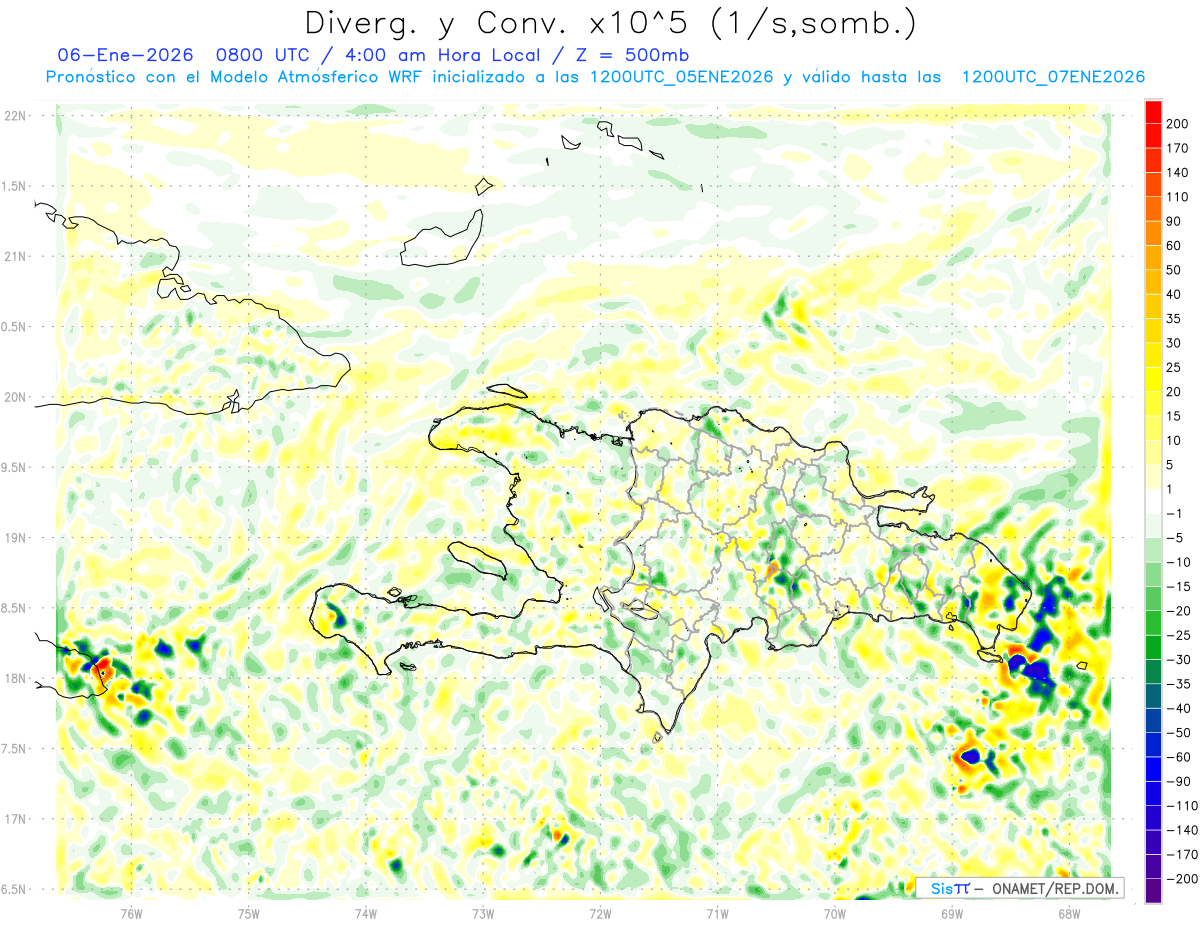
Task: Click the '69W' longitude label
Action: [x=952, y=913]
